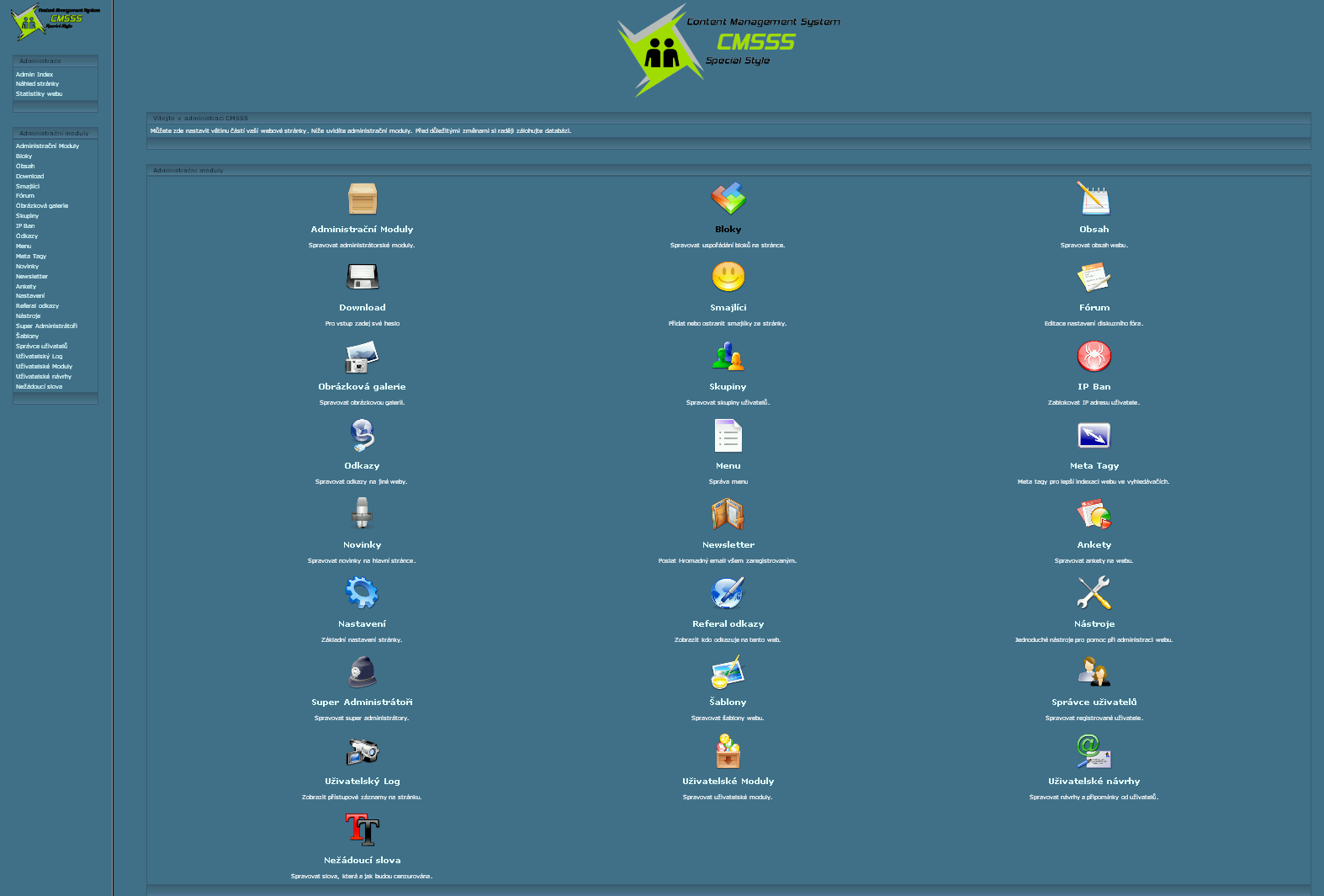
Task: Open Skupiny from the sidebar
Action: pos(28,216)
